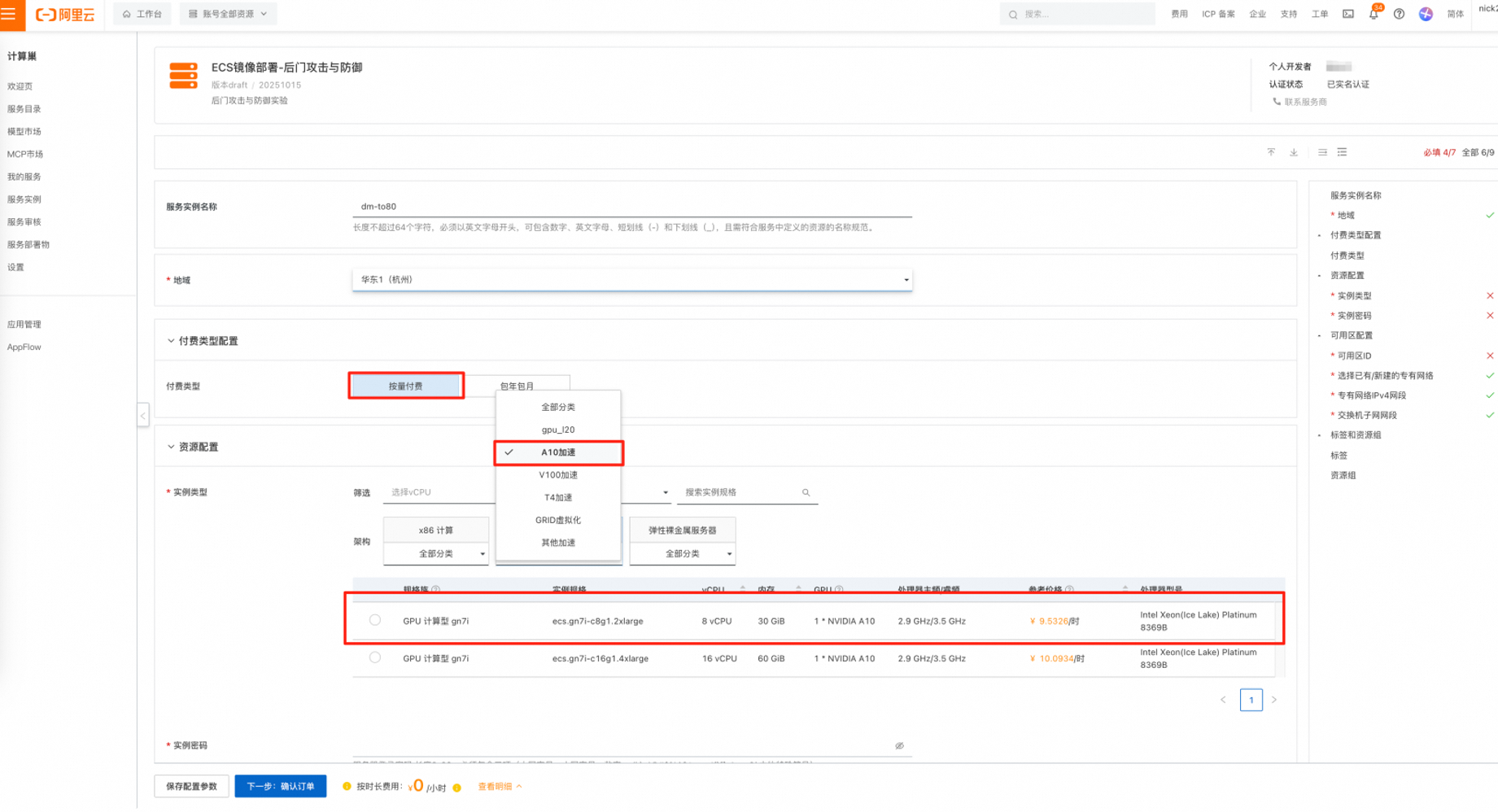Sort the table by 内存
The height and width of the screenshot is (812, 1498).
(x=798, y=589)
